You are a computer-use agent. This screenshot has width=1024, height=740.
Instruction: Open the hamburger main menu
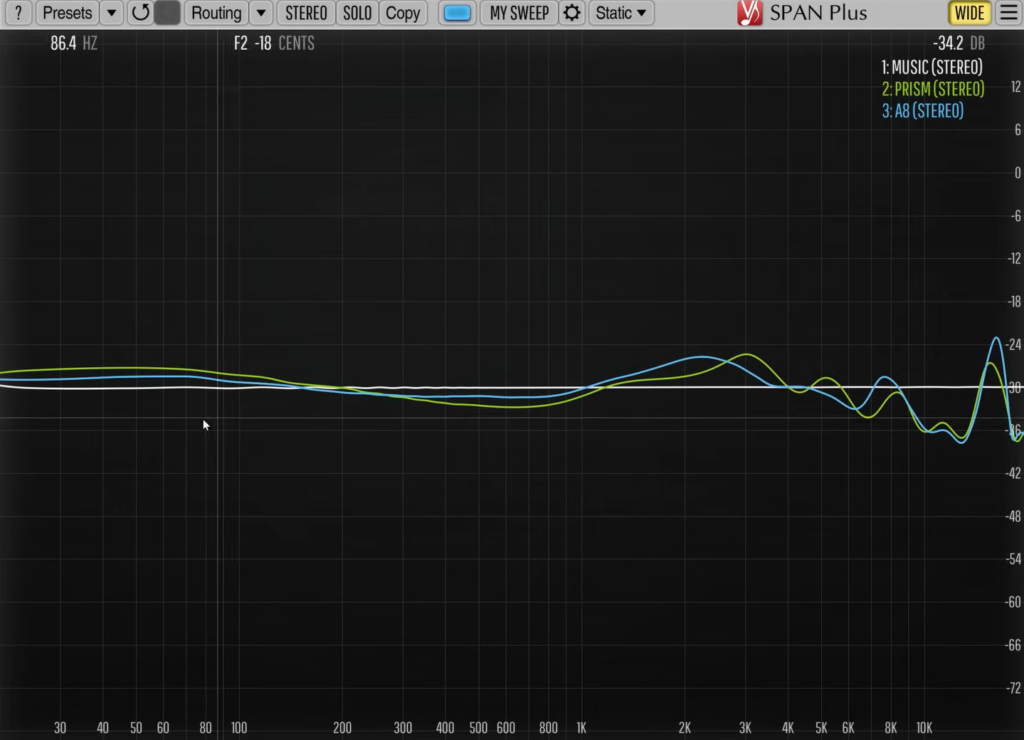pyautogui.click(x=1008, y=13)
